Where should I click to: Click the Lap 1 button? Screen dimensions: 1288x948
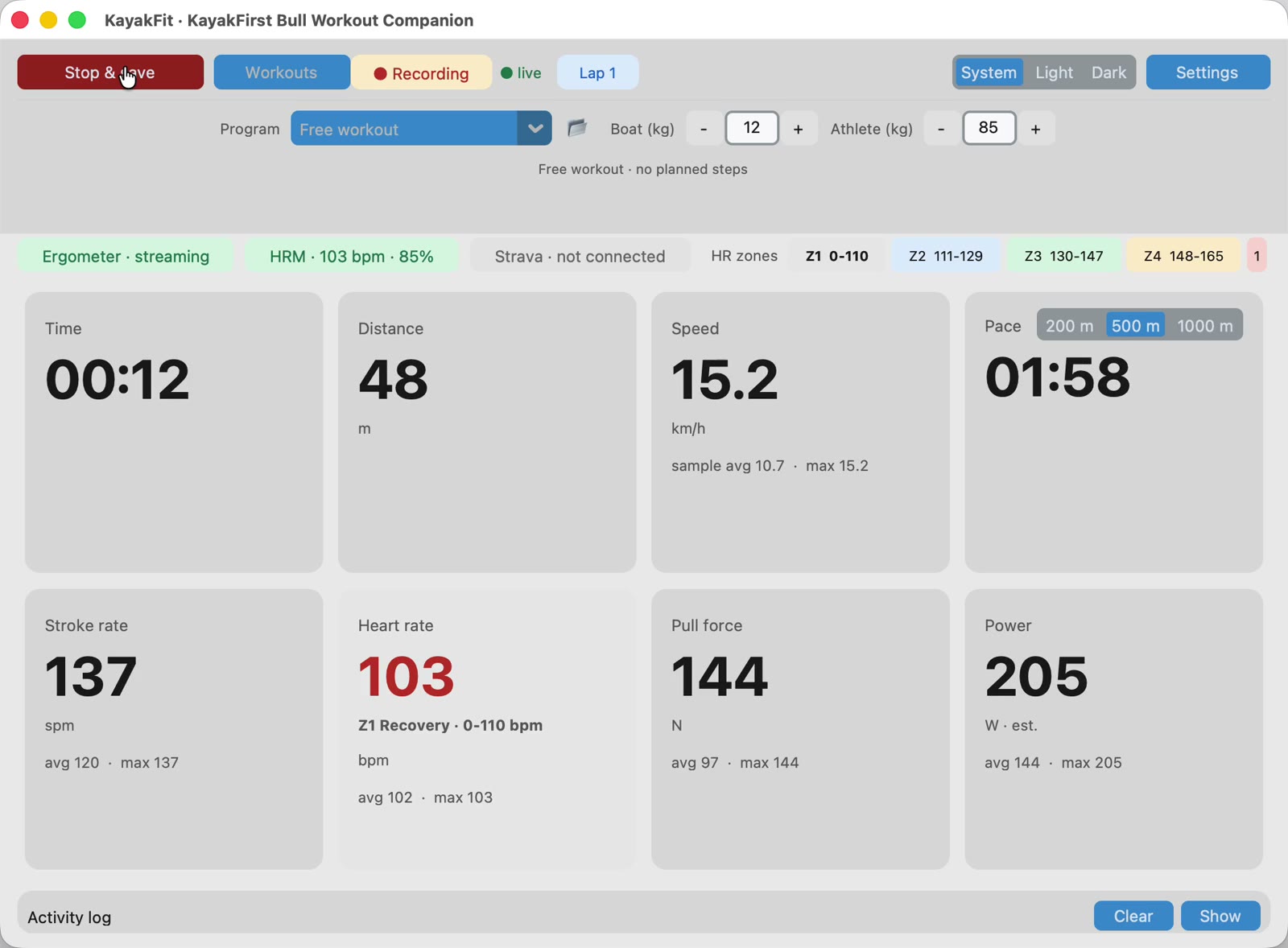point(597,72)
